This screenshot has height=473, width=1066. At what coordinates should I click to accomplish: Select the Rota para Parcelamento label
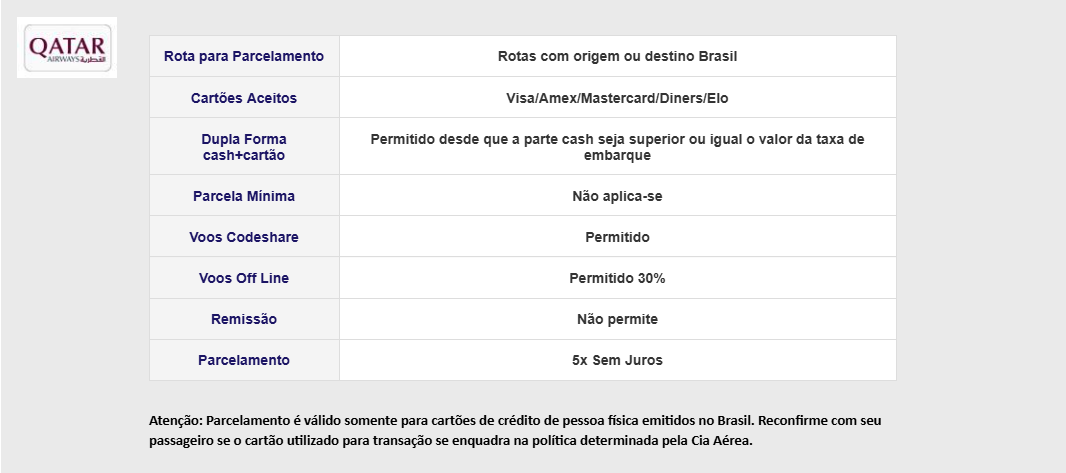click(244, 56)
